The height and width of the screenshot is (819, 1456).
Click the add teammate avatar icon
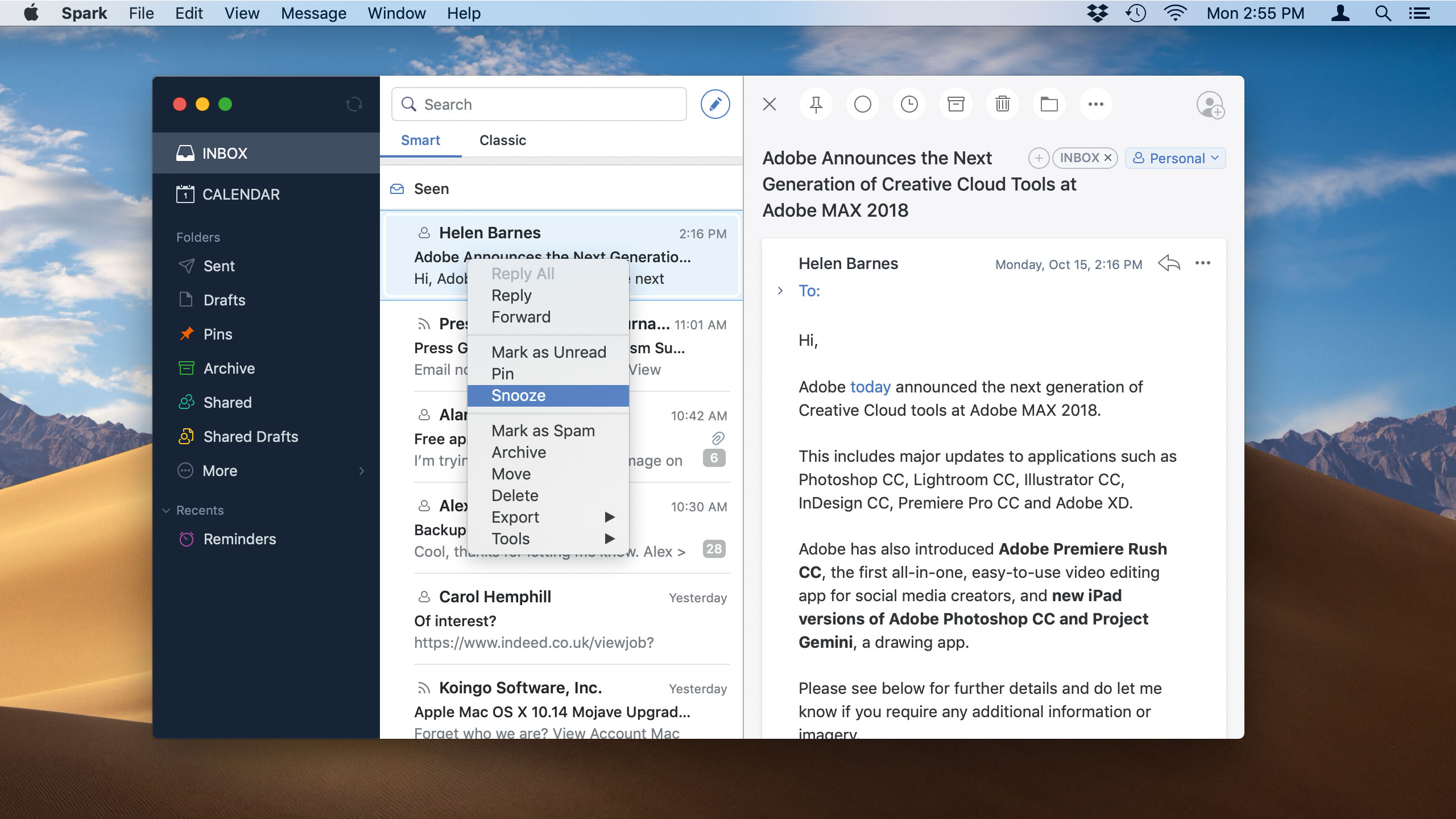pyautogui.click(x=1210, y=105)
